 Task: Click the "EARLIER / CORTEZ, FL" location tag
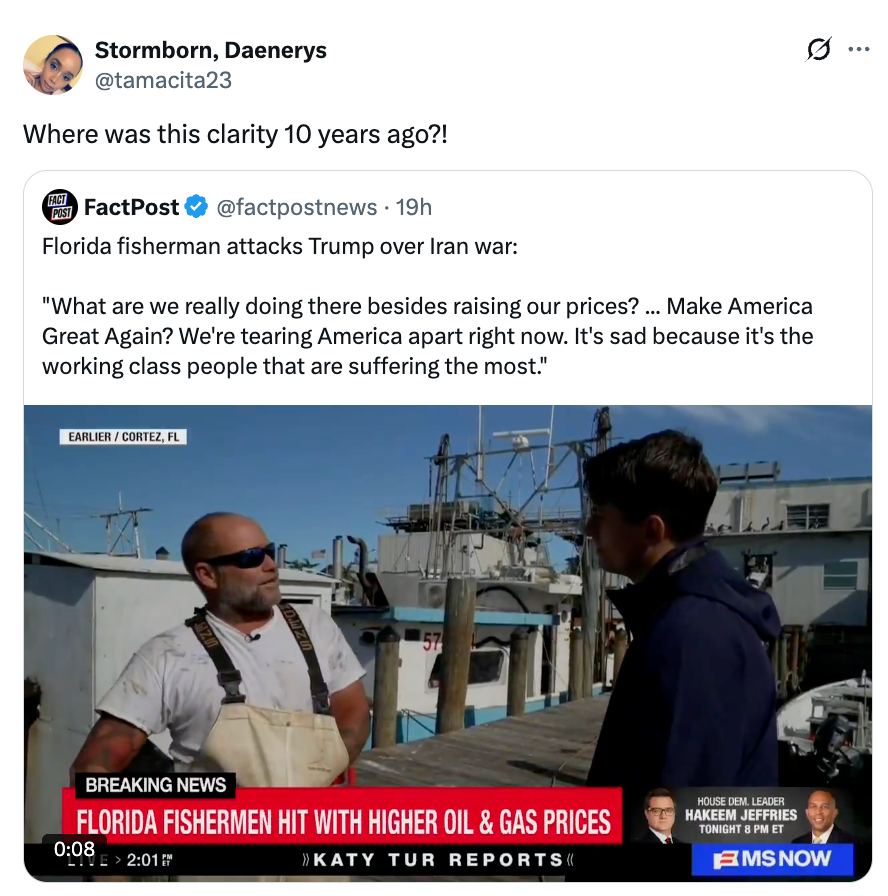(124, 437)
